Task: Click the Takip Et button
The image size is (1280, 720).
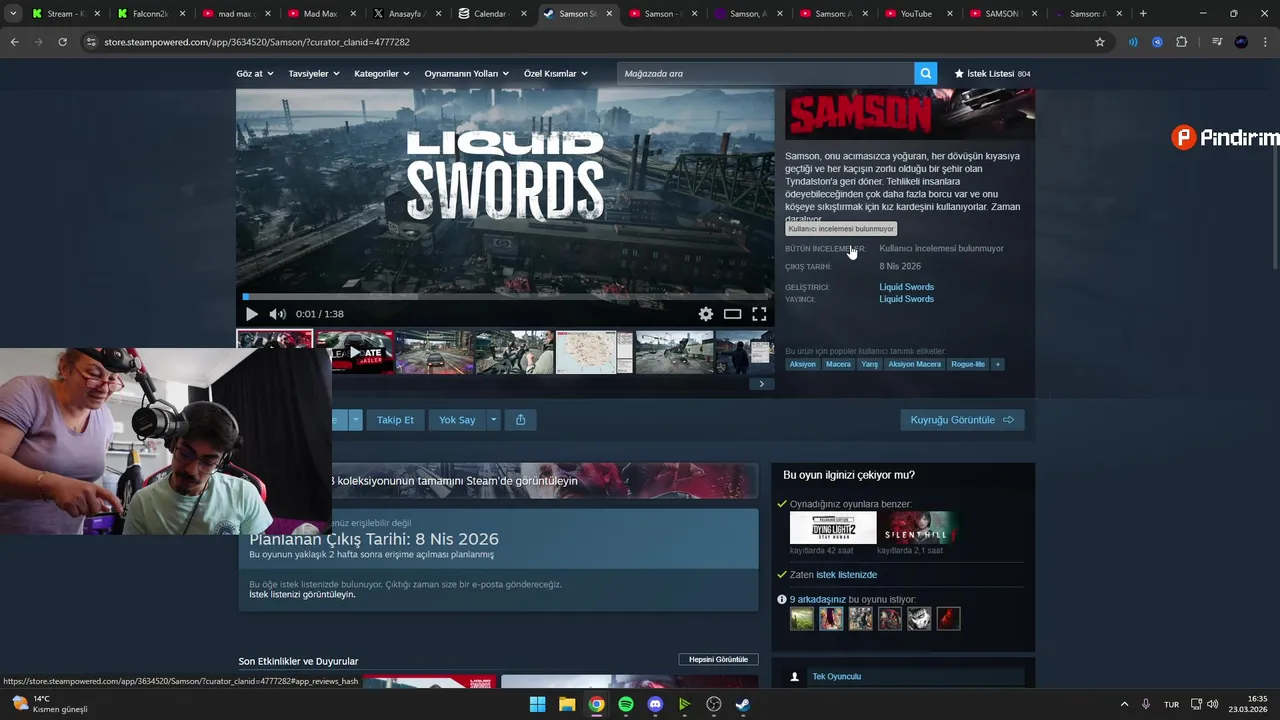Action: tap(395, 420)
